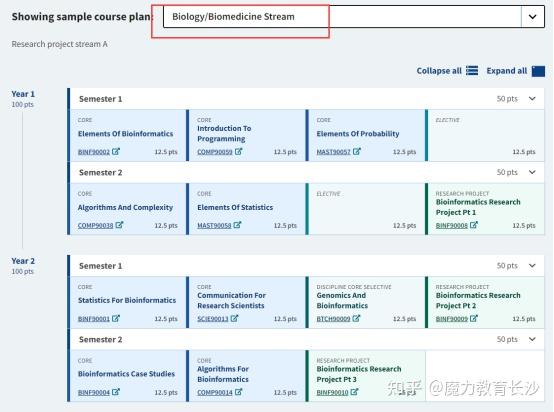Click the Expand all link

pos(507,71)
